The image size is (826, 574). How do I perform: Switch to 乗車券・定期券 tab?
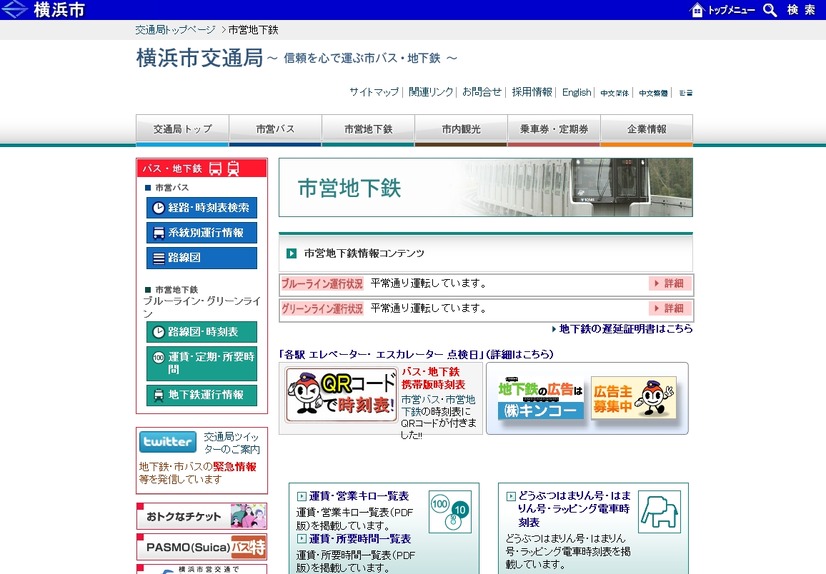(554, 130)
